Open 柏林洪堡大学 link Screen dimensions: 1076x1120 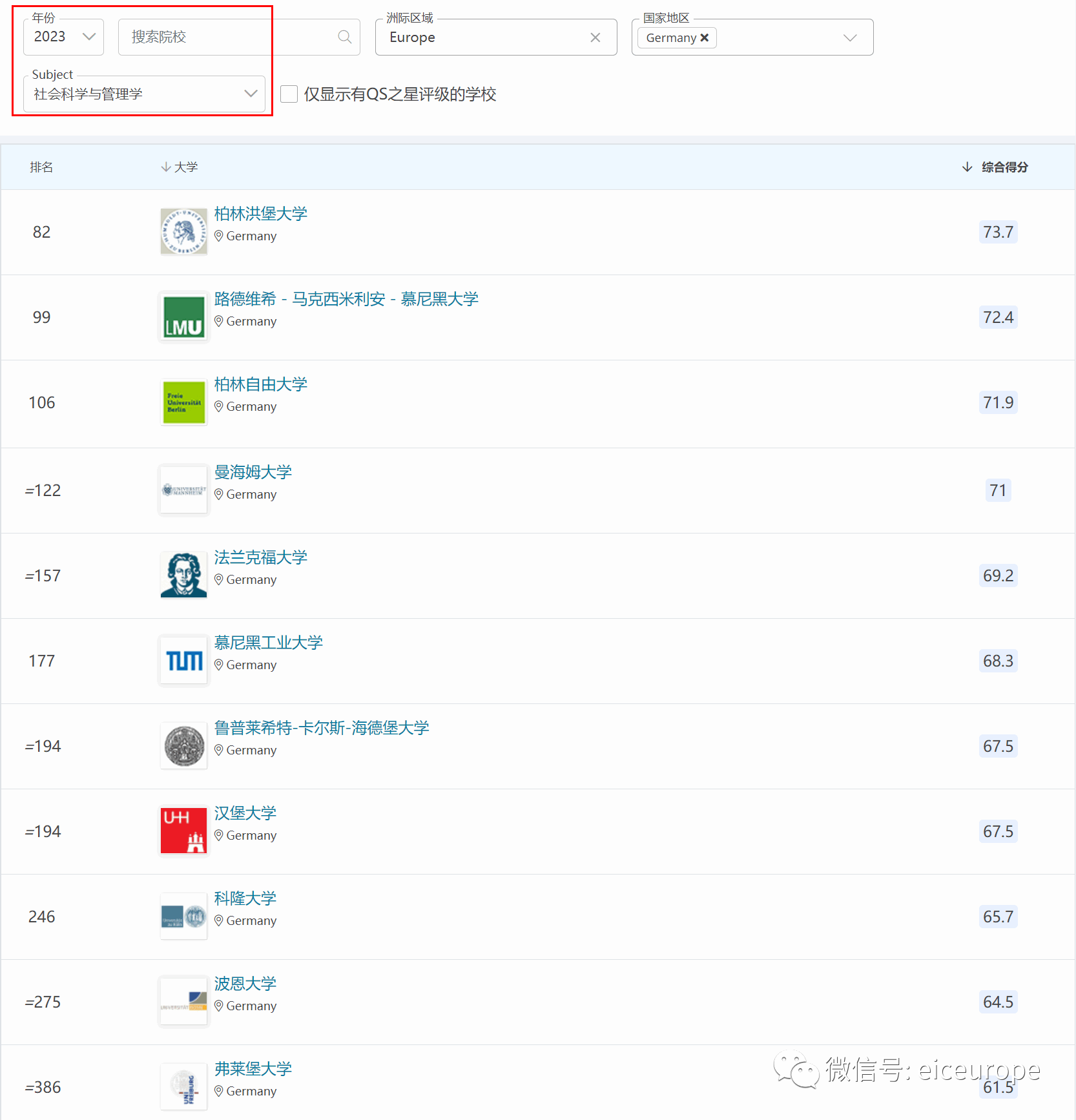(261, 214)
